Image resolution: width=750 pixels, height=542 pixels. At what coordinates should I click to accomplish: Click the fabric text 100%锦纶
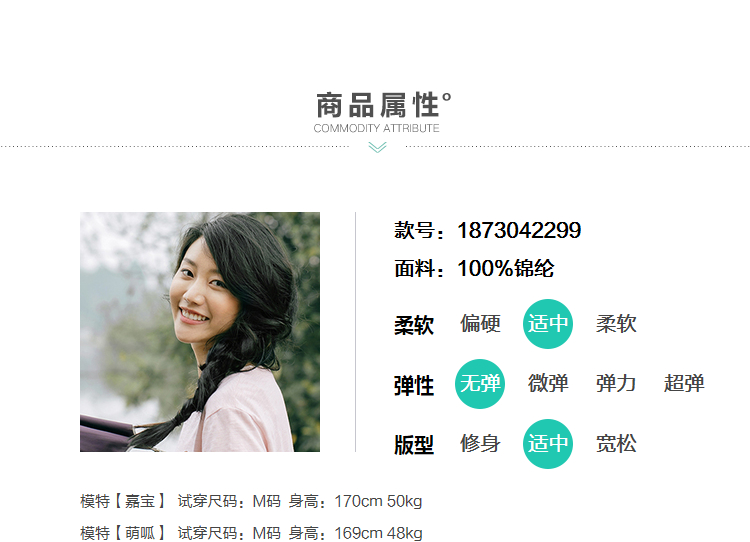tap(506, 268)
